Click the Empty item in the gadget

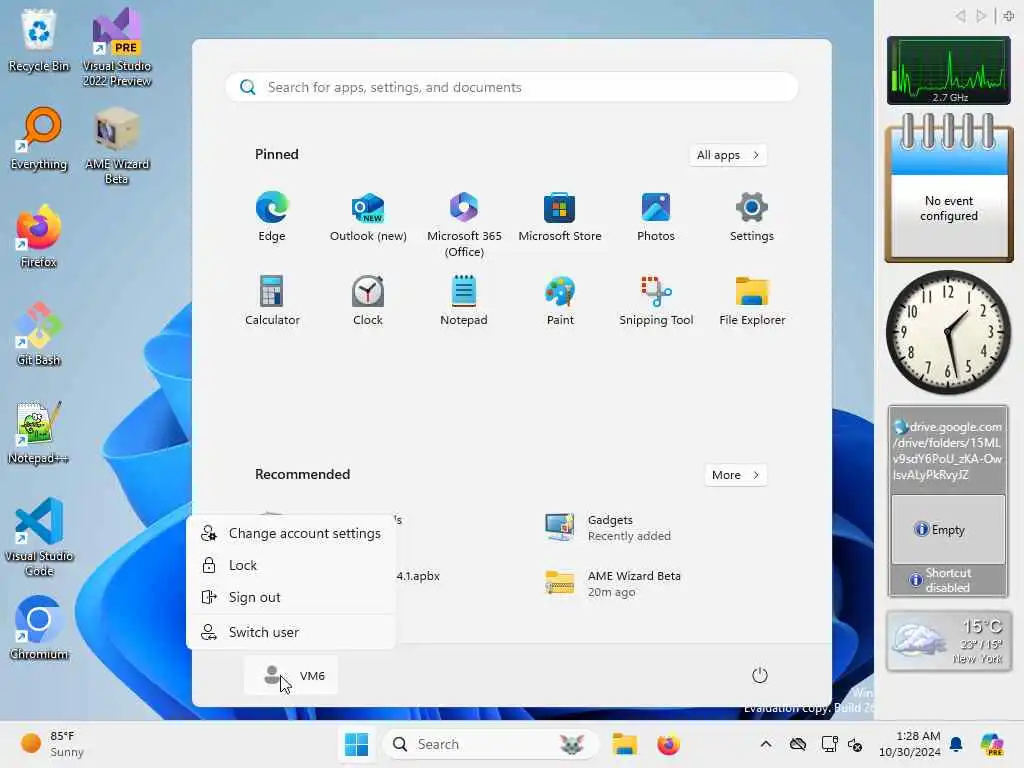[x=949, y=529]
